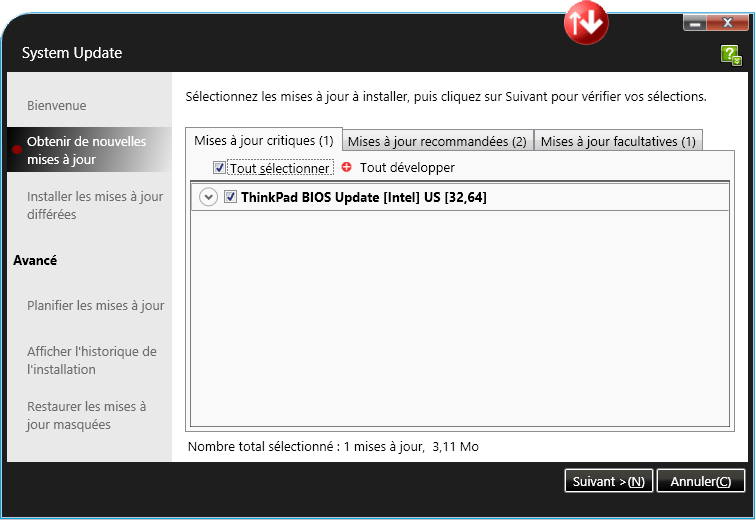Click the red plus icon beside Tout développer
This screenshot has width=755, height=520.
pyautogui.click(x=346, y=167)
